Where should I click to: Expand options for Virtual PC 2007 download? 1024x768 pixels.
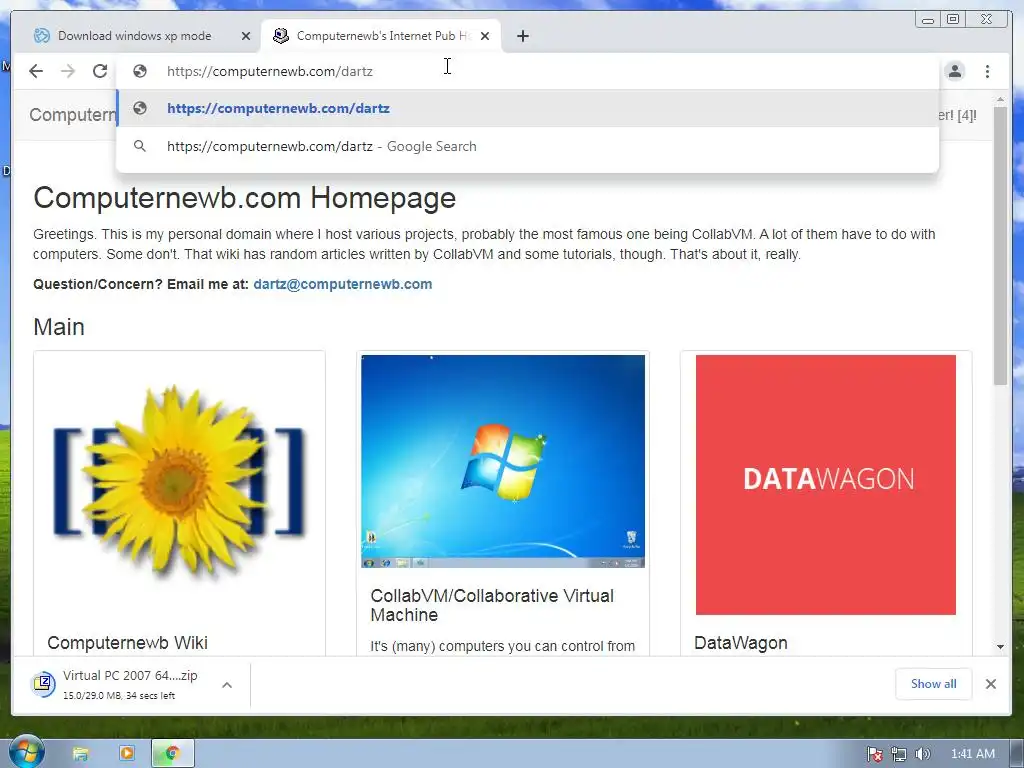(x=227, y=685)
